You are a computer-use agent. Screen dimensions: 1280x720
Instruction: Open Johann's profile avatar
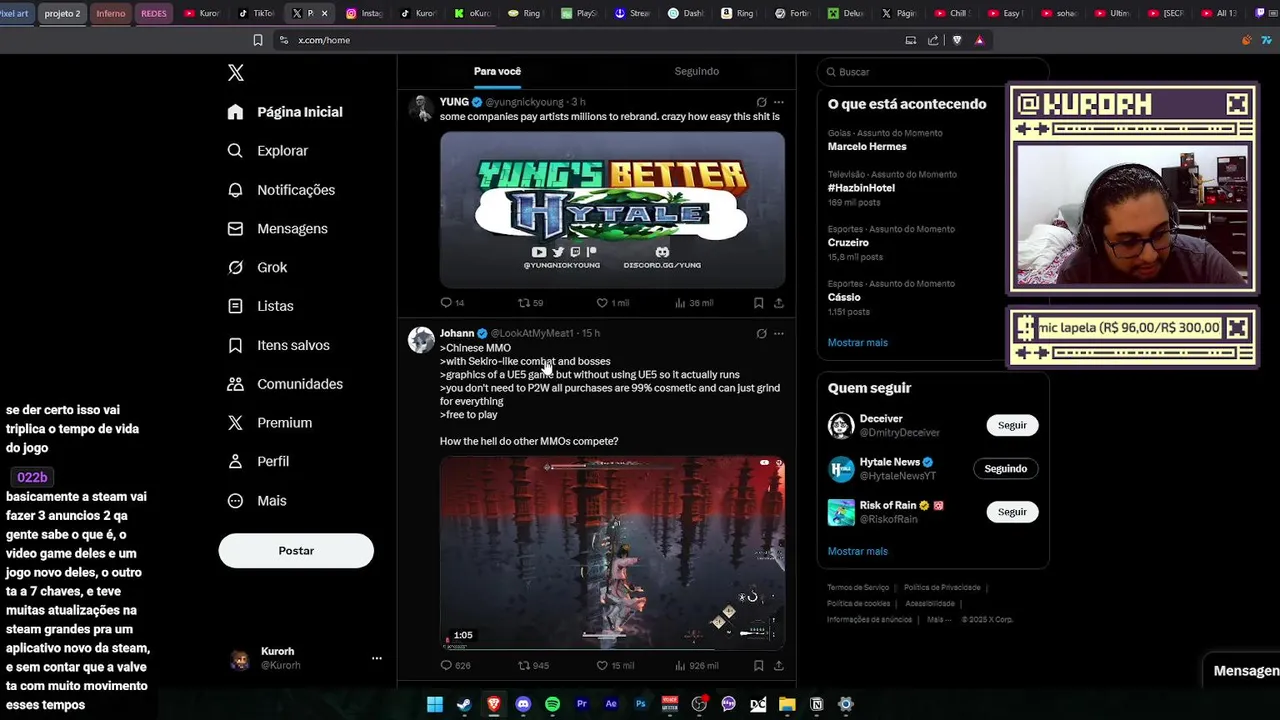tap(421, 339)
